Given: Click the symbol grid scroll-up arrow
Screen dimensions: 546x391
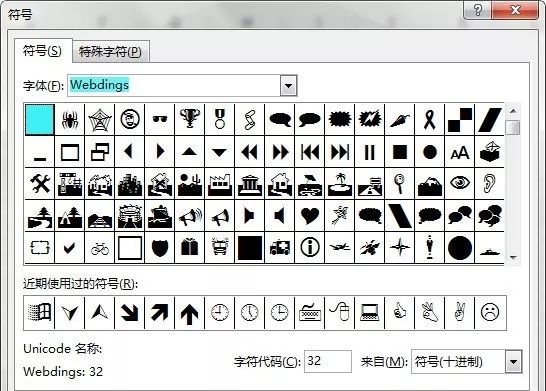Looking at the screenshot, I should point(513,111).
